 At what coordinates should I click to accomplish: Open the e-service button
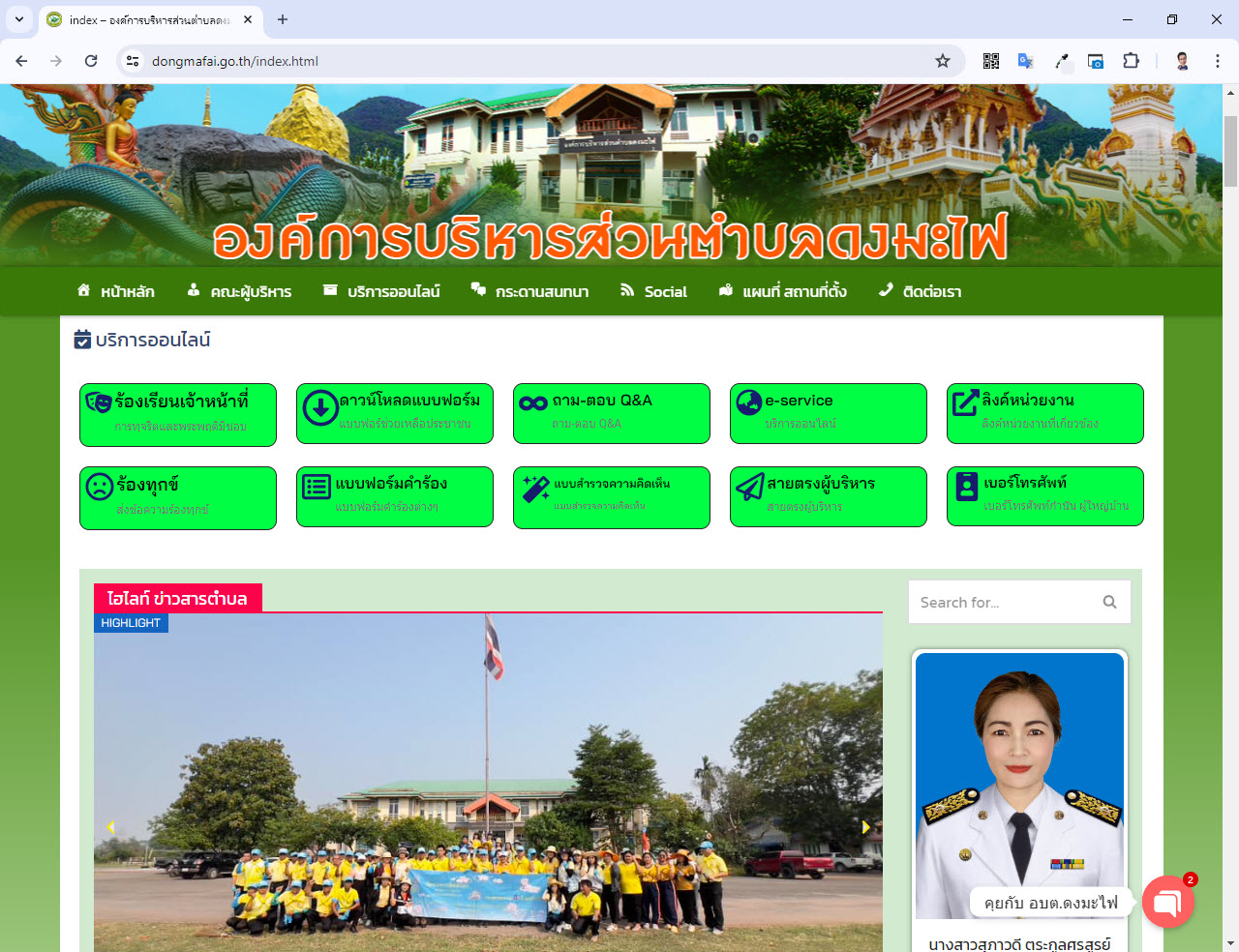(828, 413)
